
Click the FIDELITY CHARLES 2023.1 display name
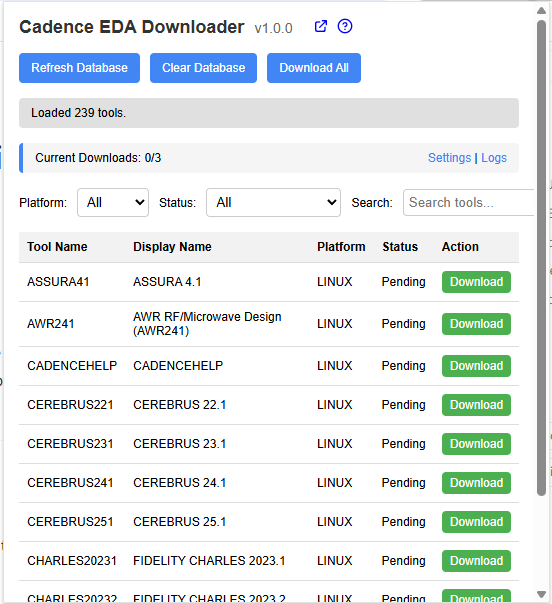[209, 561]
